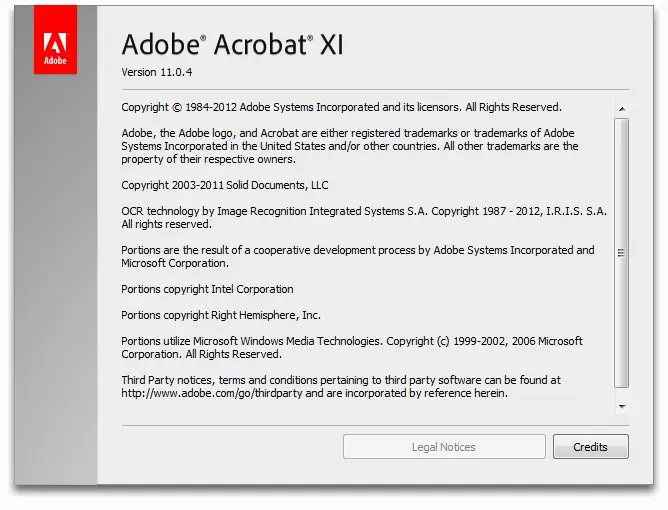Click the red Adobe logo
The height and width of the screenshot is (510, 668).
coord(55,40)
